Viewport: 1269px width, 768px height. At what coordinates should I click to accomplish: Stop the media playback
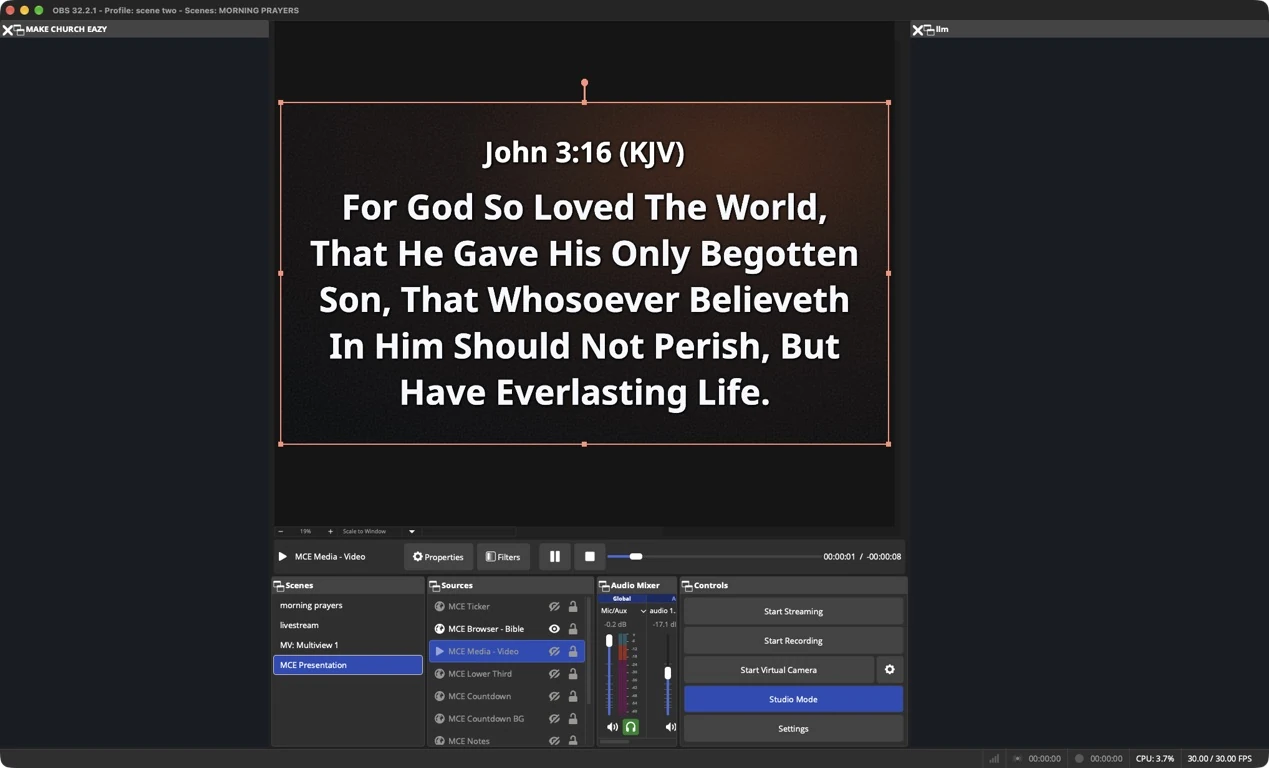coord(590,557)
